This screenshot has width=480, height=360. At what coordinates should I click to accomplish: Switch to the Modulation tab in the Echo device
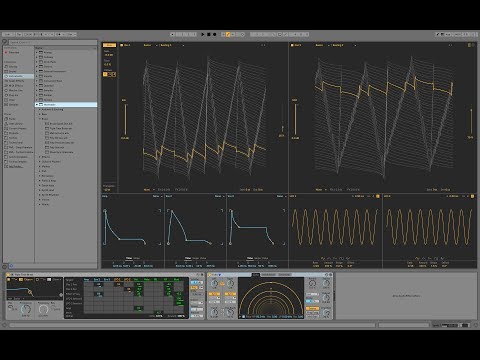[268, 275]
